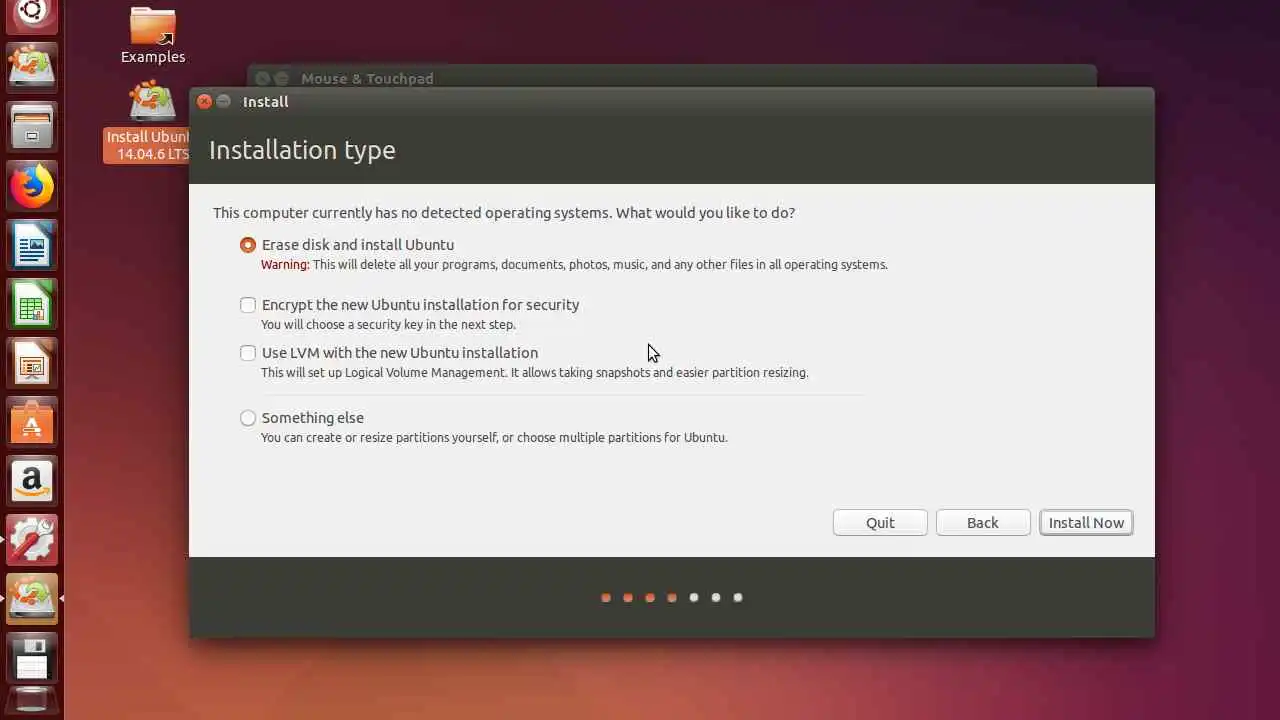The width and height of the screenshot is (1280, 720).
Task: Open LibreOffice Writer from the launcher
Action: [32, 245]
